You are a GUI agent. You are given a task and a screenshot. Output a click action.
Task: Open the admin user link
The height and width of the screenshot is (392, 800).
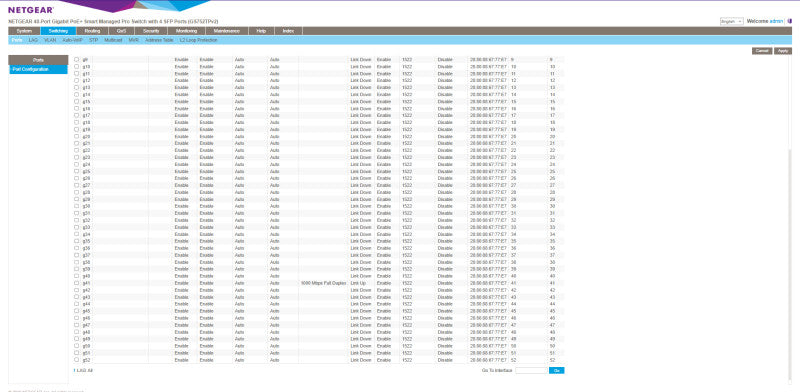[777, 21]
